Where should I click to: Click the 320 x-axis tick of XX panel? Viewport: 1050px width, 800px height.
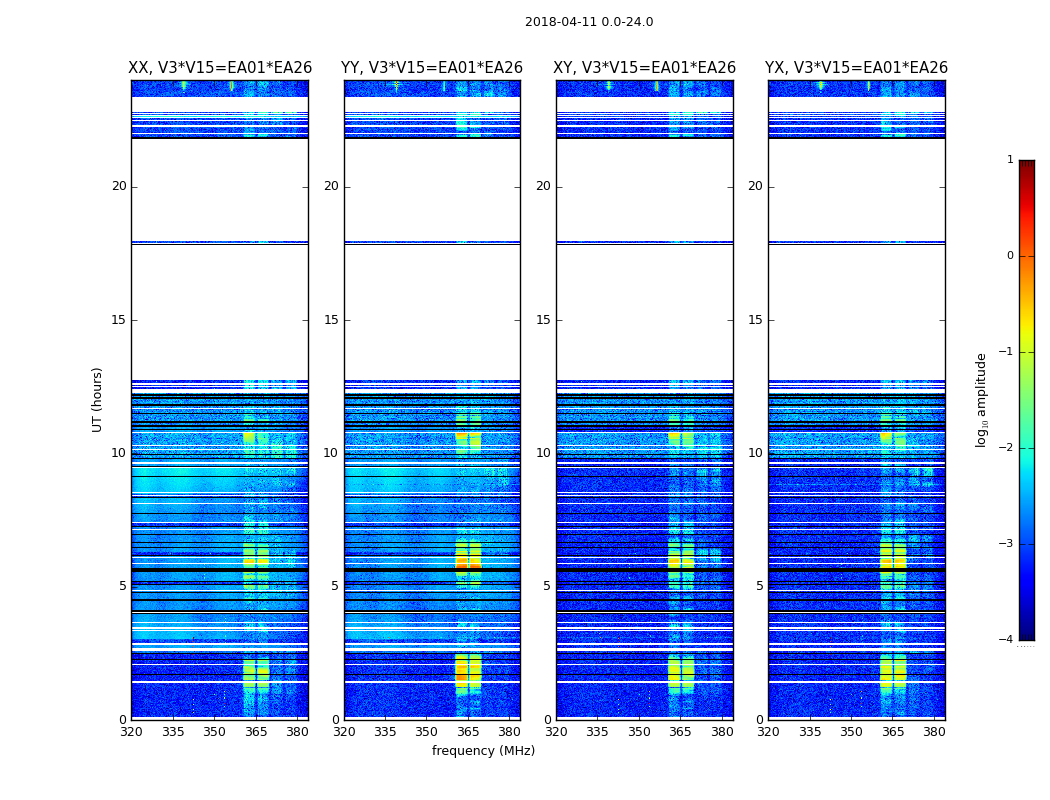(x=131, y=732)
